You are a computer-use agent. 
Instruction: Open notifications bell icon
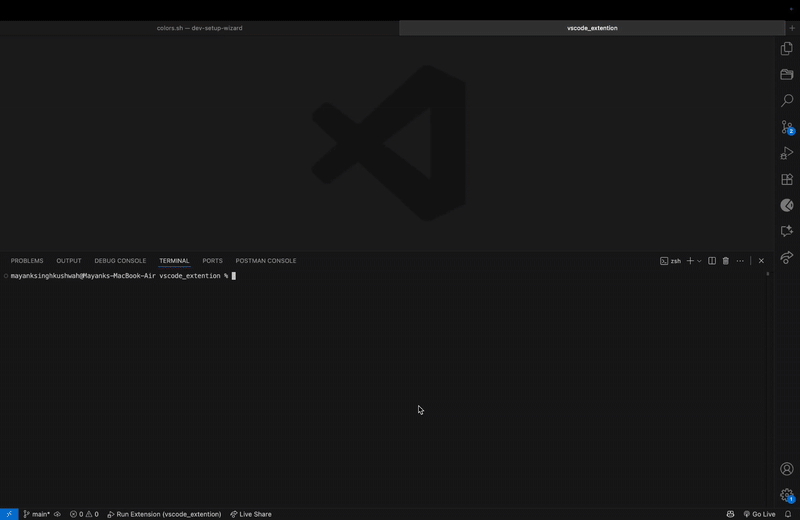[788, 514]
